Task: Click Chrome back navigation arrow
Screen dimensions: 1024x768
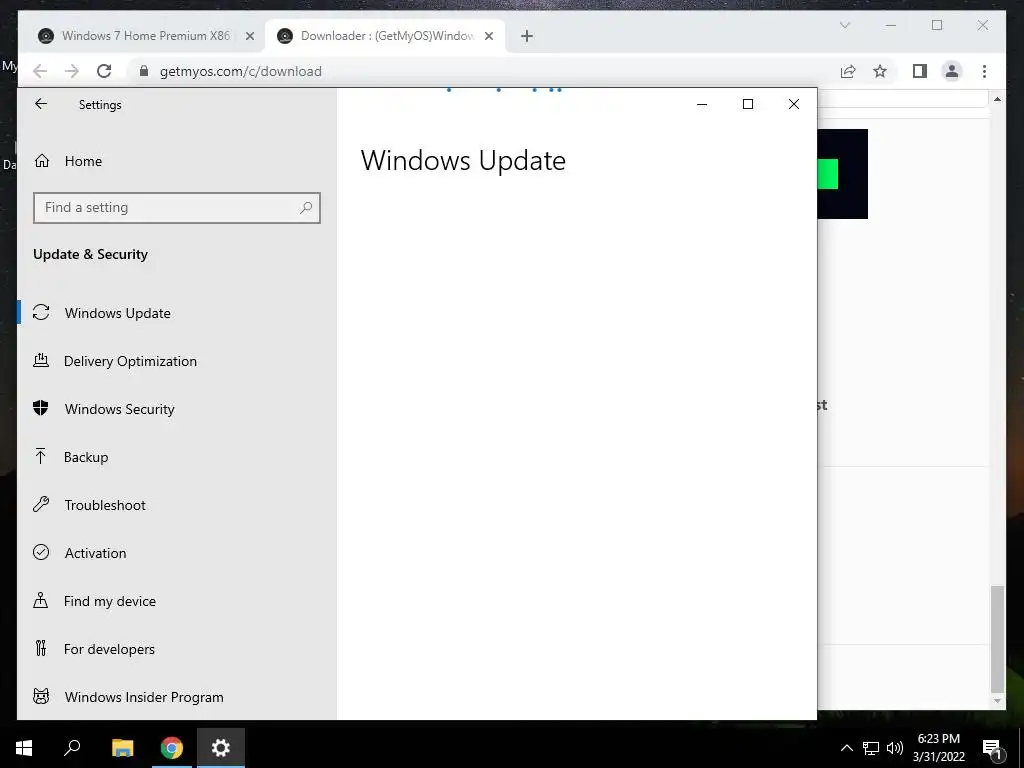Action: click(x=40, y=71)
